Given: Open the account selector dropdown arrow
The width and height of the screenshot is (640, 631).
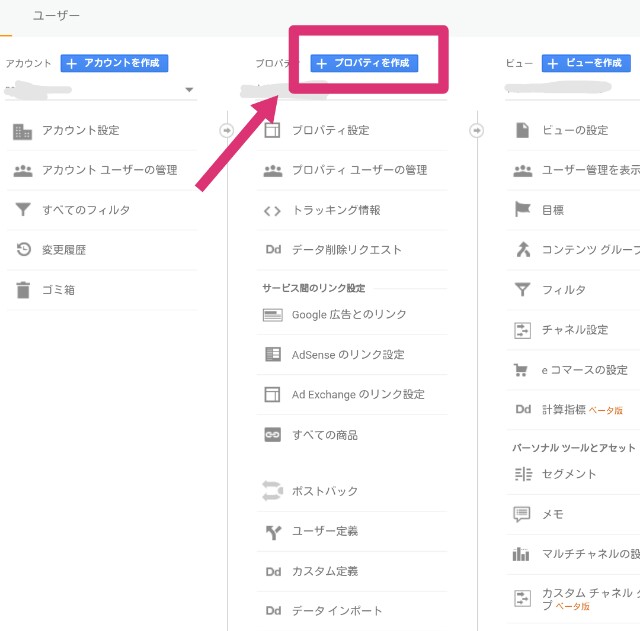Looking at the screenshot, I should point(189,89).
